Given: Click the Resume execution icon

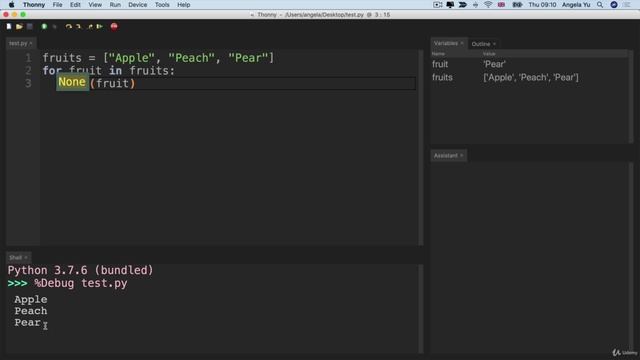Looking at the screenshot, I should tap(100, 27).
